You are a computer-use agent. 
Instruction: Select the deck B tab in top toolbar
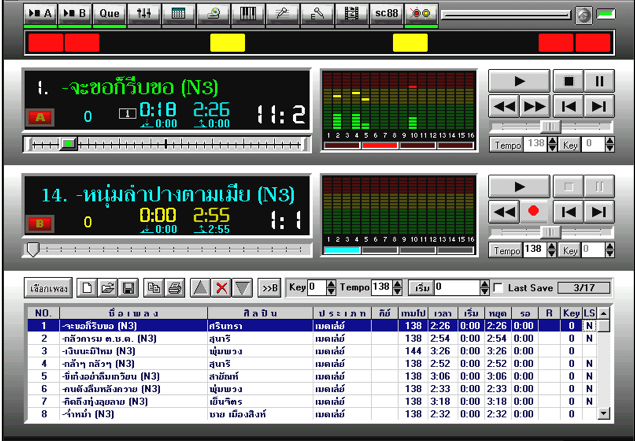(75, 14)
